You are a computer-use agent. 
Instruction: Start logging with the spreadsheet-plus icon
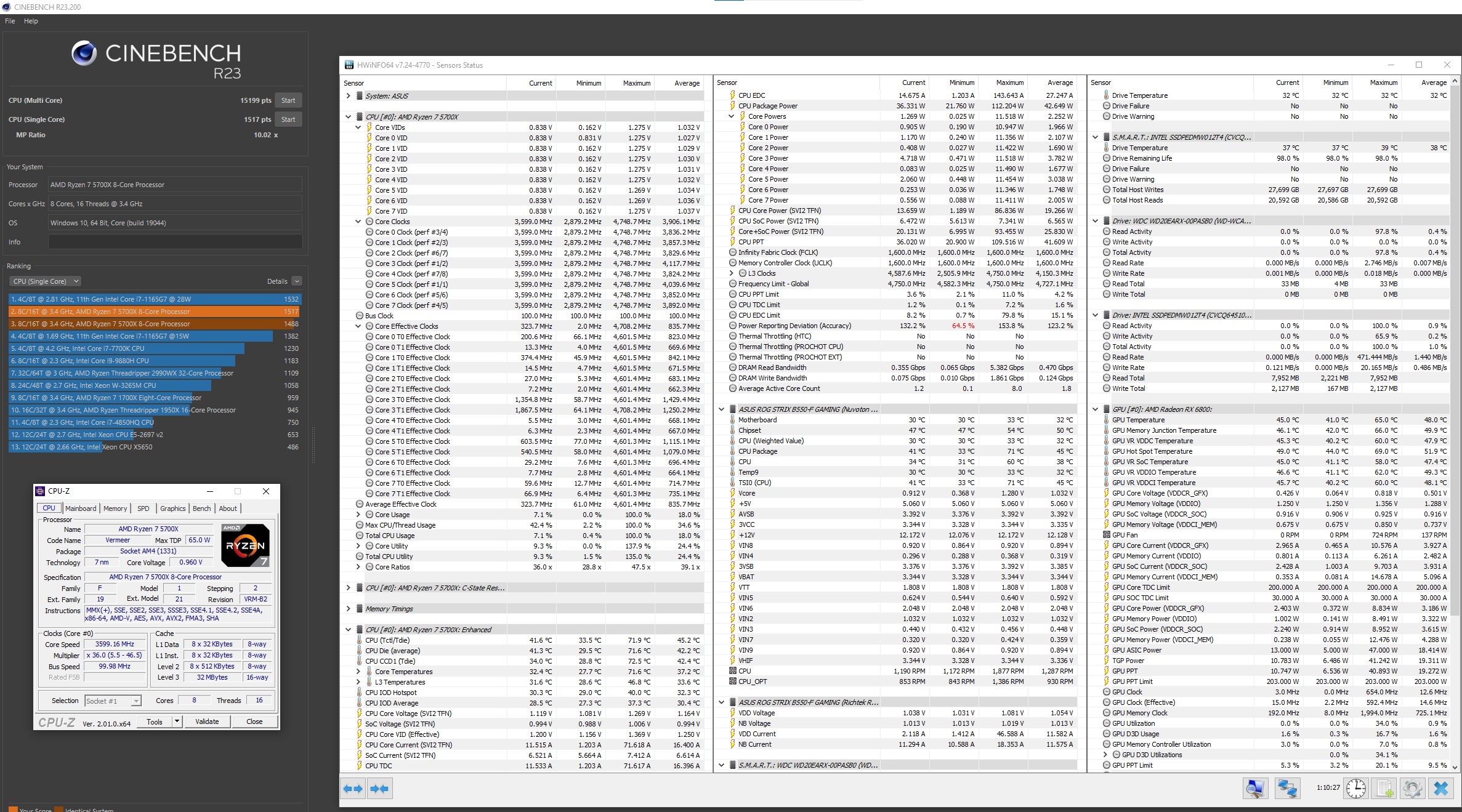click(x=1385, y=789)
